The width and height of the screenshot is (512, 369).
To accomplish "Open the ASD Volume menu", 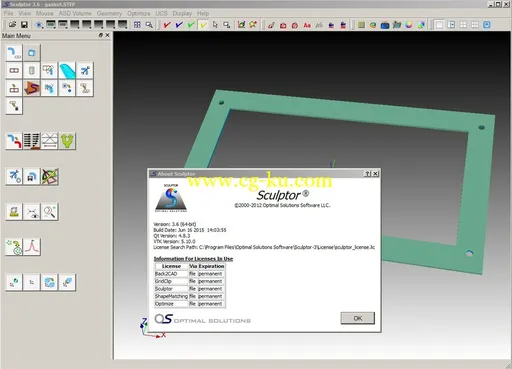I will click(75, 13).
